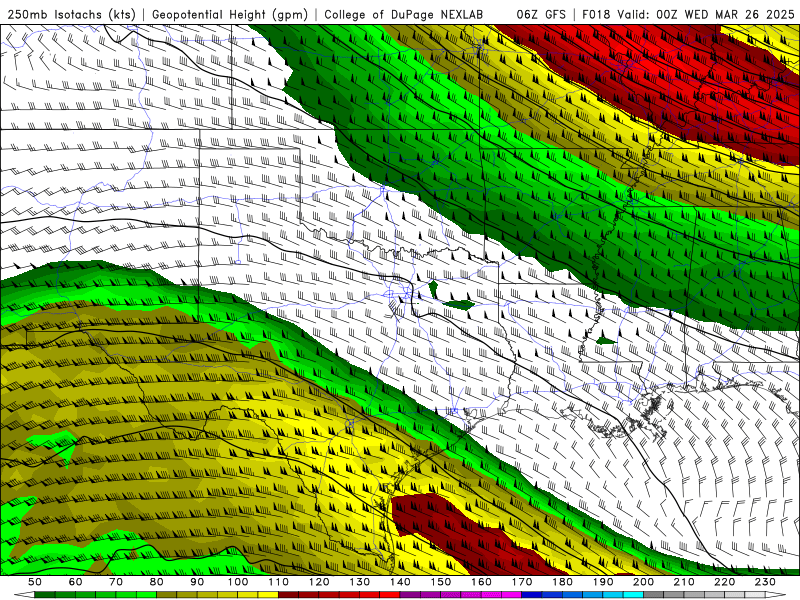Click legend value 190
Image resolution: width=800 pixels, height=600 pixels.
point(603,582)
